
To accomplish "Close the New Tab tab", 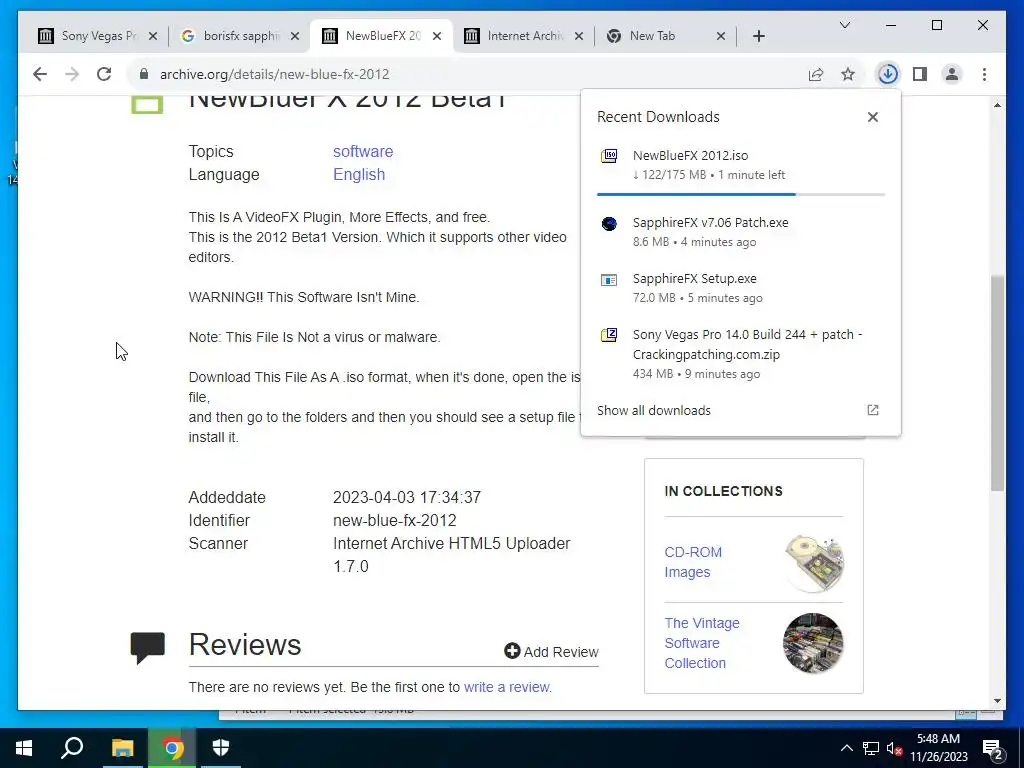I will (x=720, y=36).
